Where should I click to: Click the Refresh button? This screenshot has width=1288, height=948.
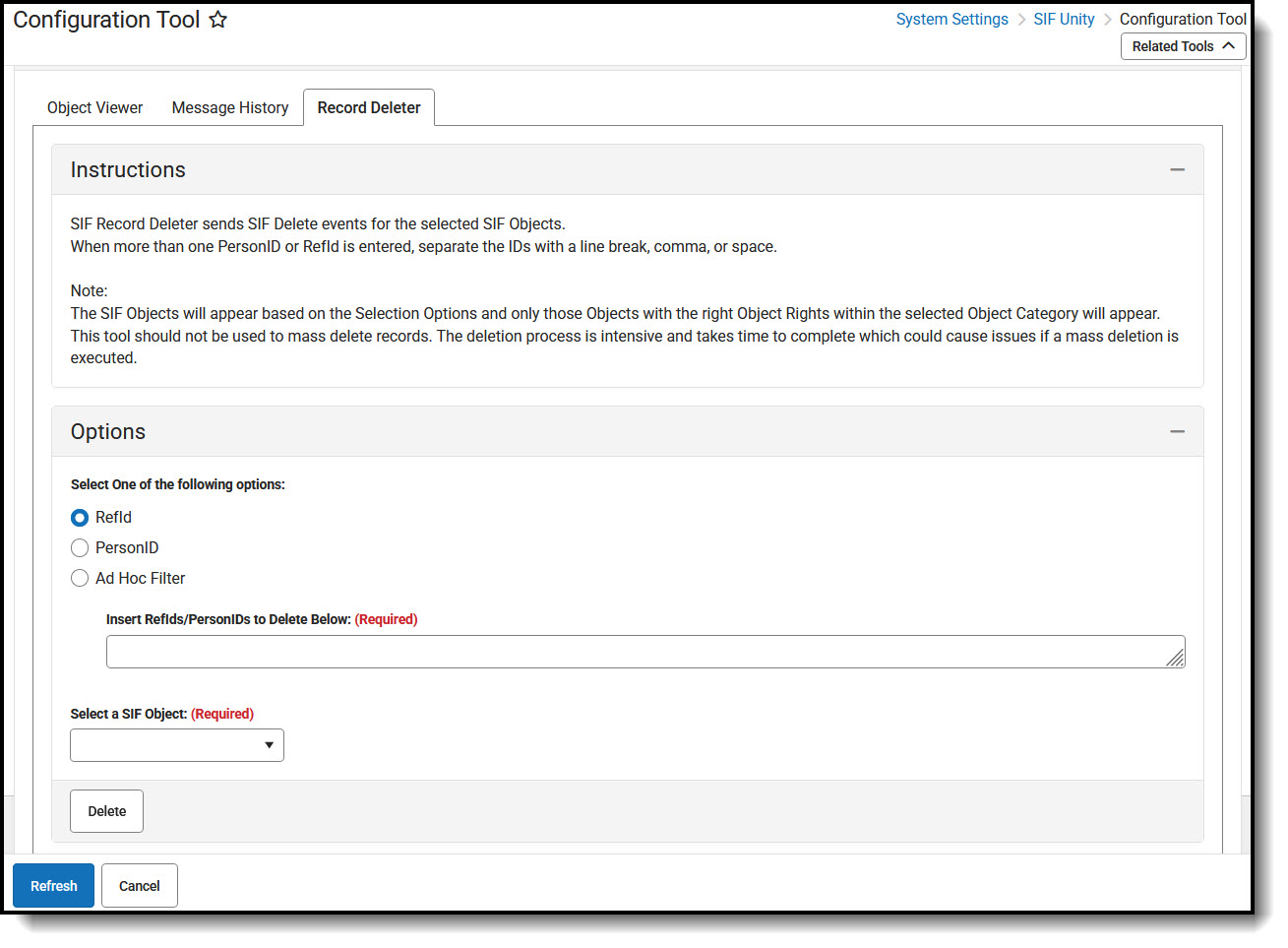click(53, 885)
